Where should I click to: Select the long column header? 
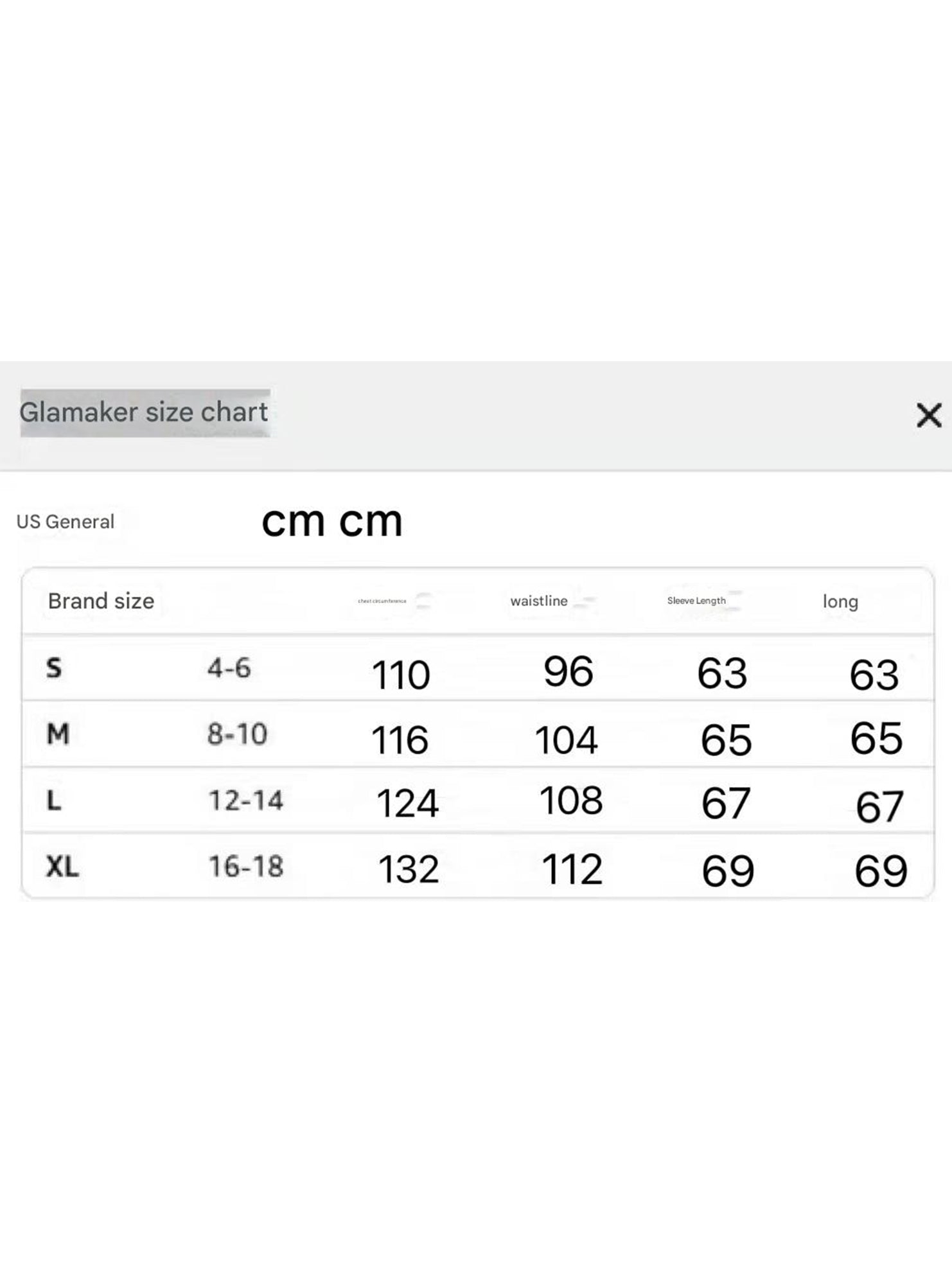click(840, 602)
